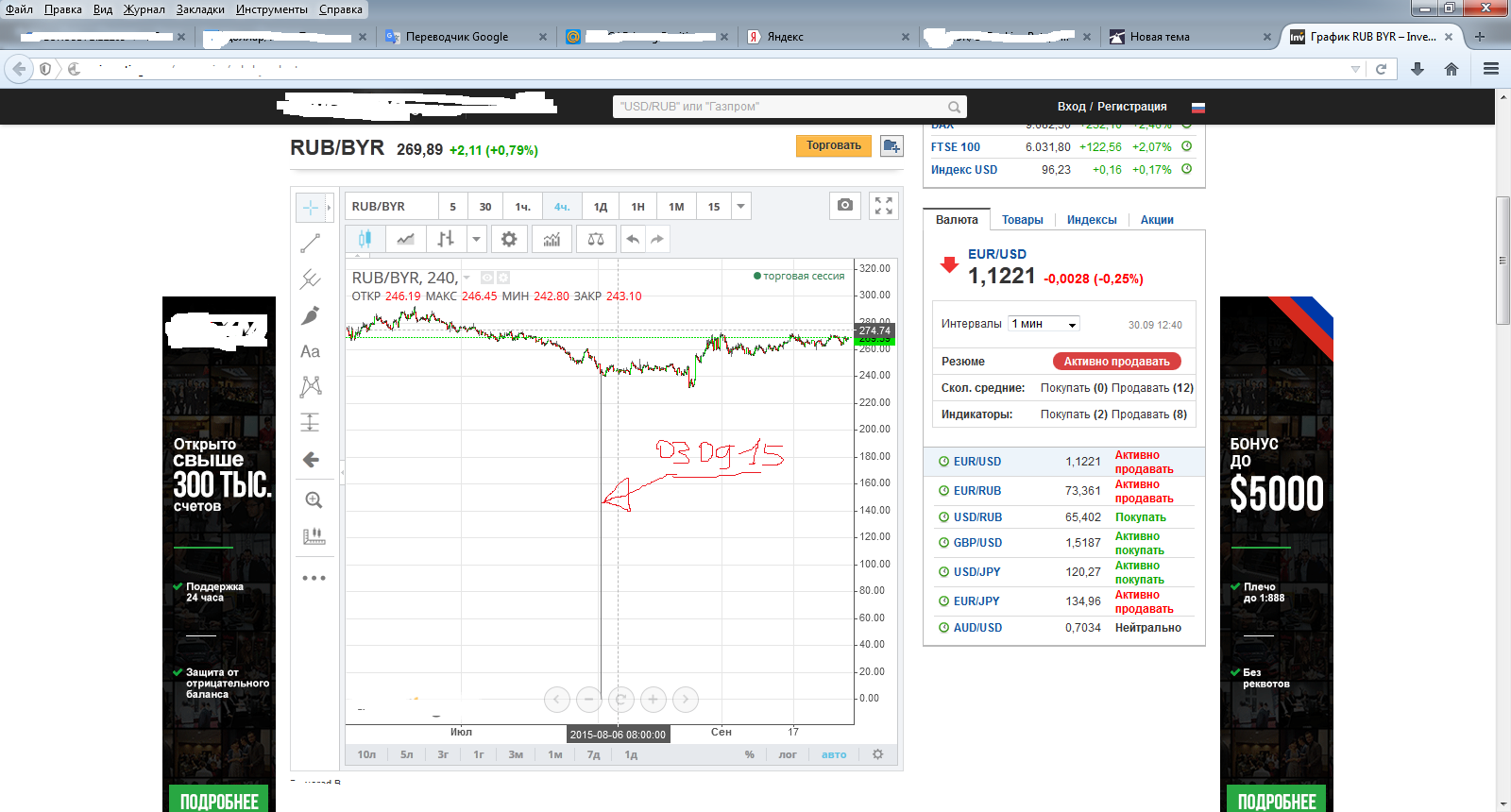Open Вход / Регистрация link
1511x812 pixels.
(x=1112, y=107)
